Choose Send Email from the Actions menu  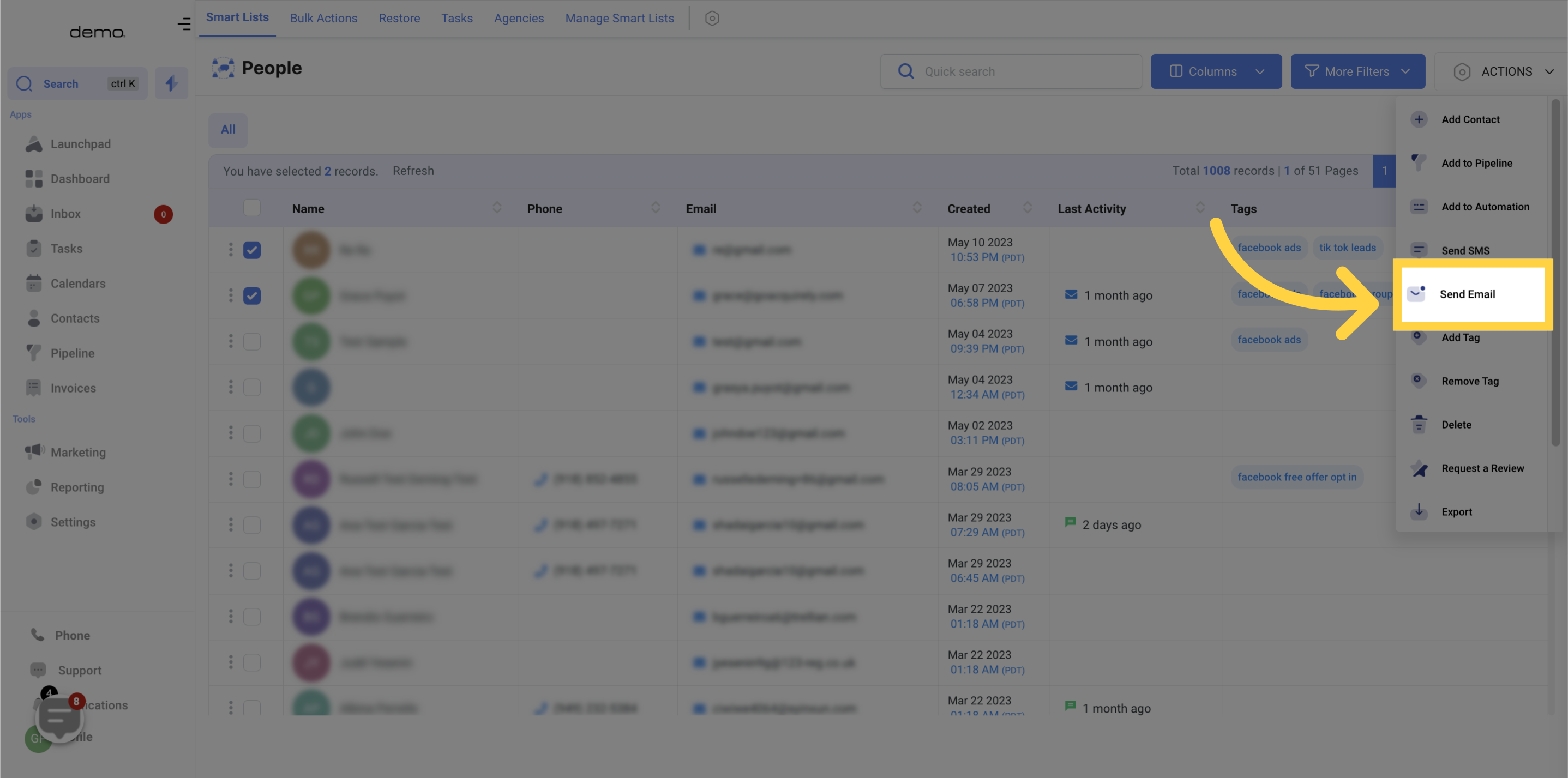point(1473,294)
